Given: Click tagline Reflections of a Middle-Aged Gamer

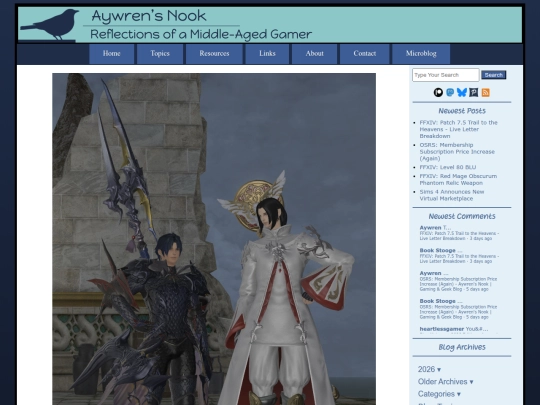Looking at the screenshot, I should [201, 34].
